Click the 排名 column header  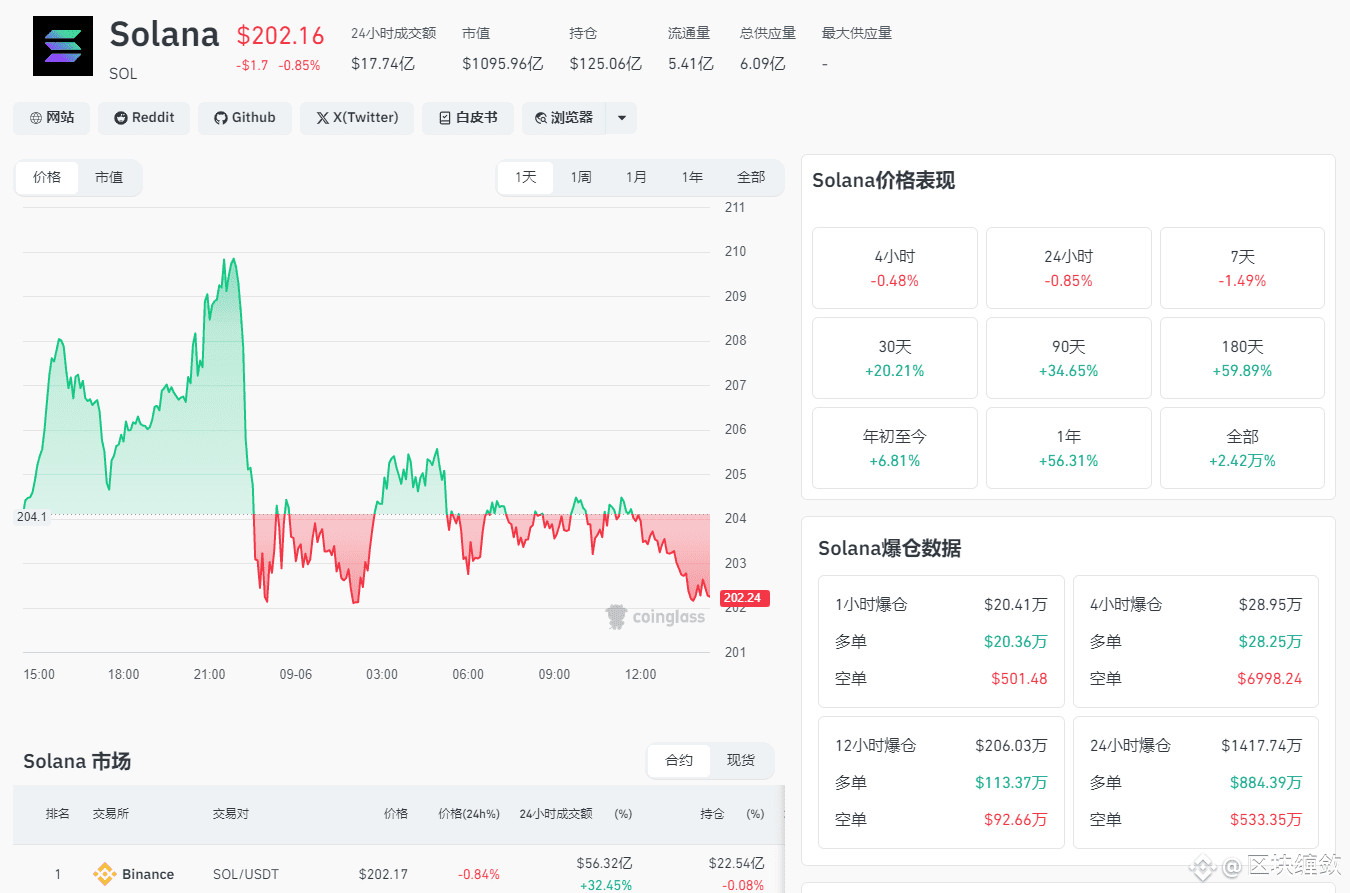pos(58,814)
